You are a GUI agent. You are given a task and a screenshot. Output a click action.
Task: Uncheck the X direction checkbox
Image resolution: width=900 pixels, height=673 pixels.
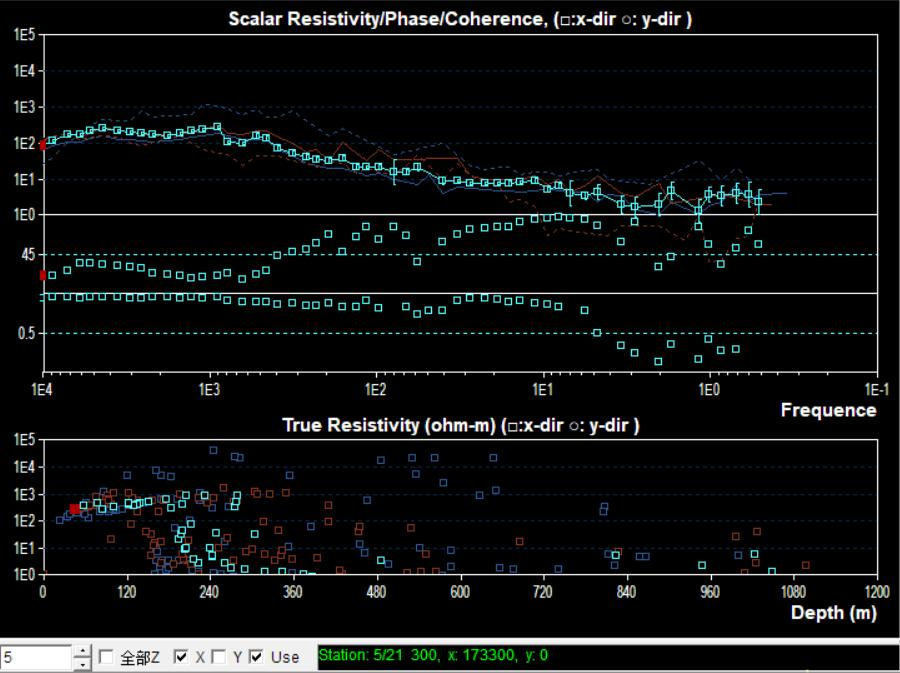181,657
